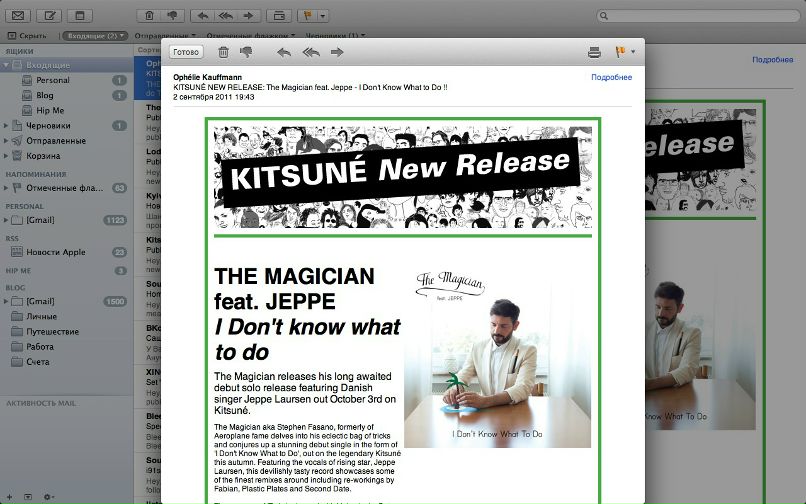Click the album cover image in the email

point(477,358)
